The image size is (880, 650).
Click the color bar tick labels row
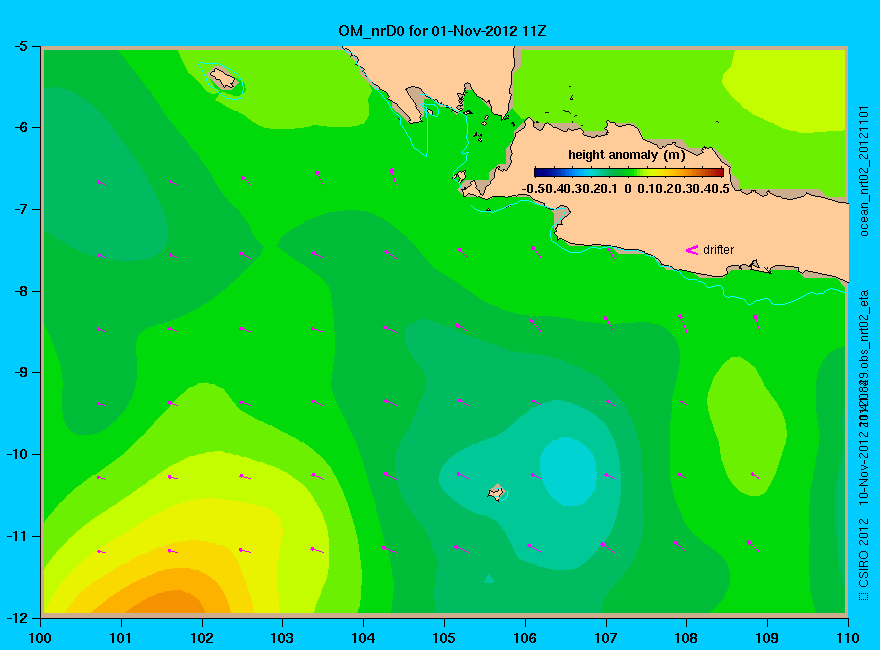click(626, 189)
